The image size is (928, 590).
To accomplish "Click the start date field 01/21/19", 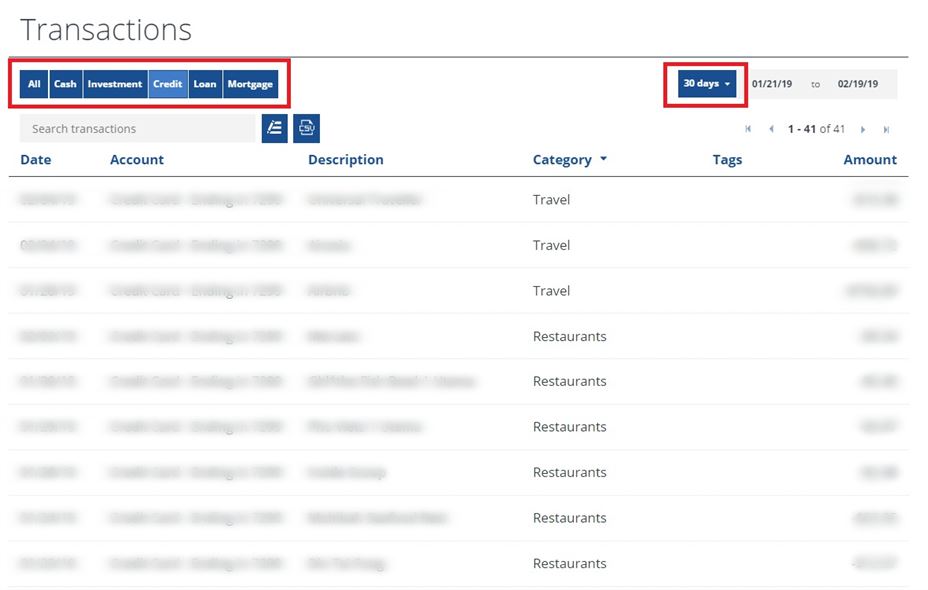I will (x=772, y=84).
